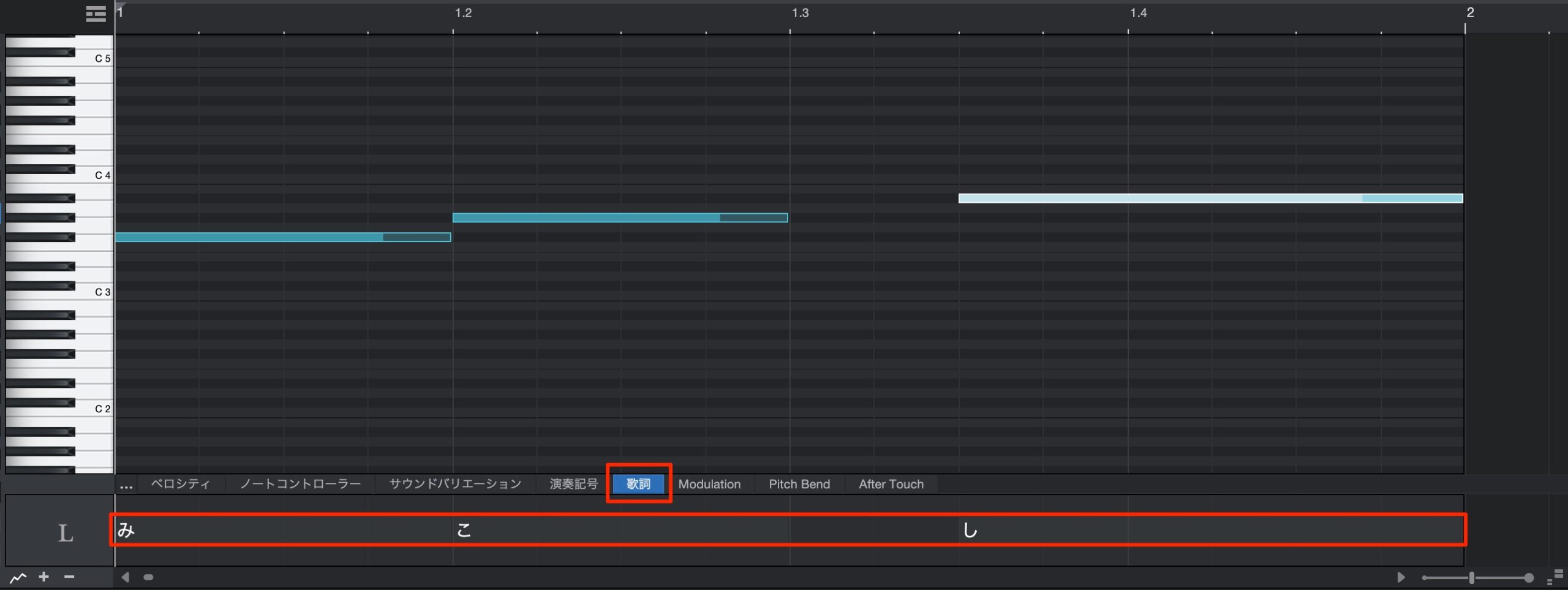Click the automation curve icon
Viewport: 1568px width, 590px height.
coord(18,577)
